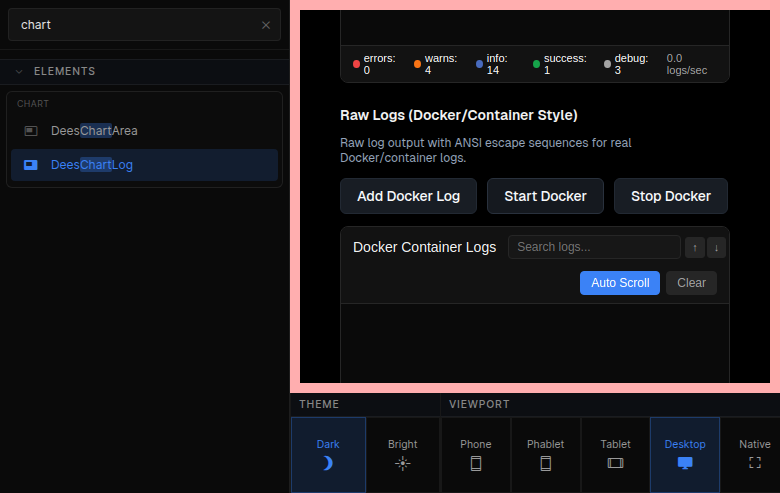Toggle Auto Scroll for container logs
The height and width of the screenshot is (493, 780).
coord(620,283)
